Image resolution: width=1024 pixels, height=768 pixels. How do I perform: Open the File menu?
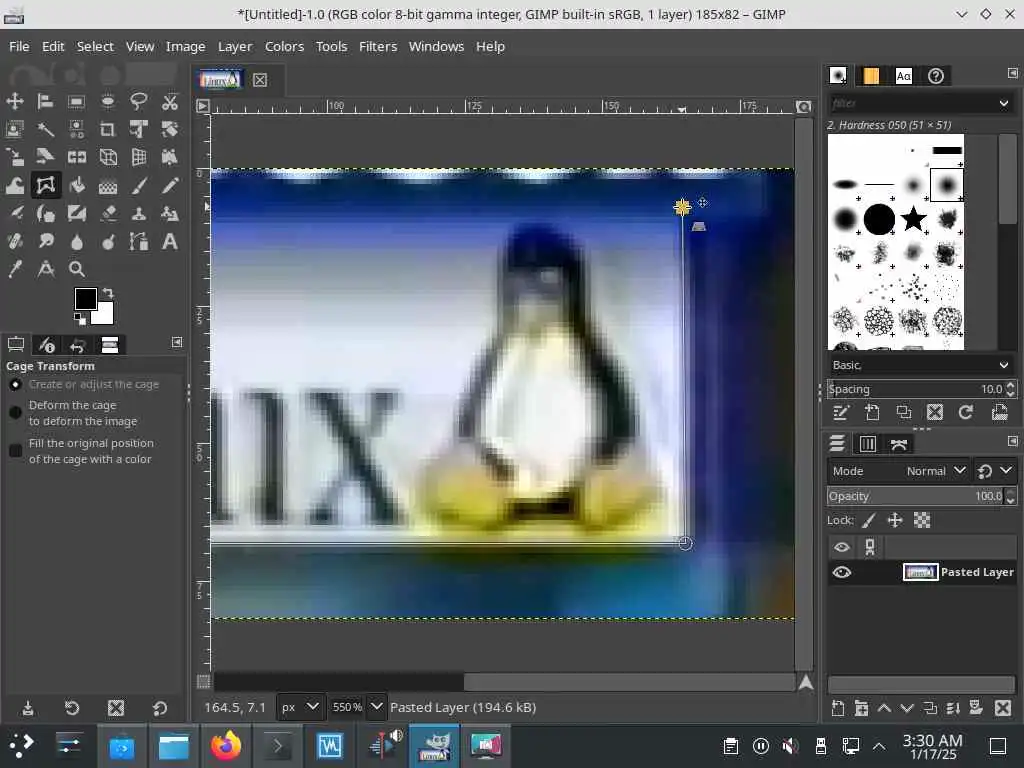(19, 46)
